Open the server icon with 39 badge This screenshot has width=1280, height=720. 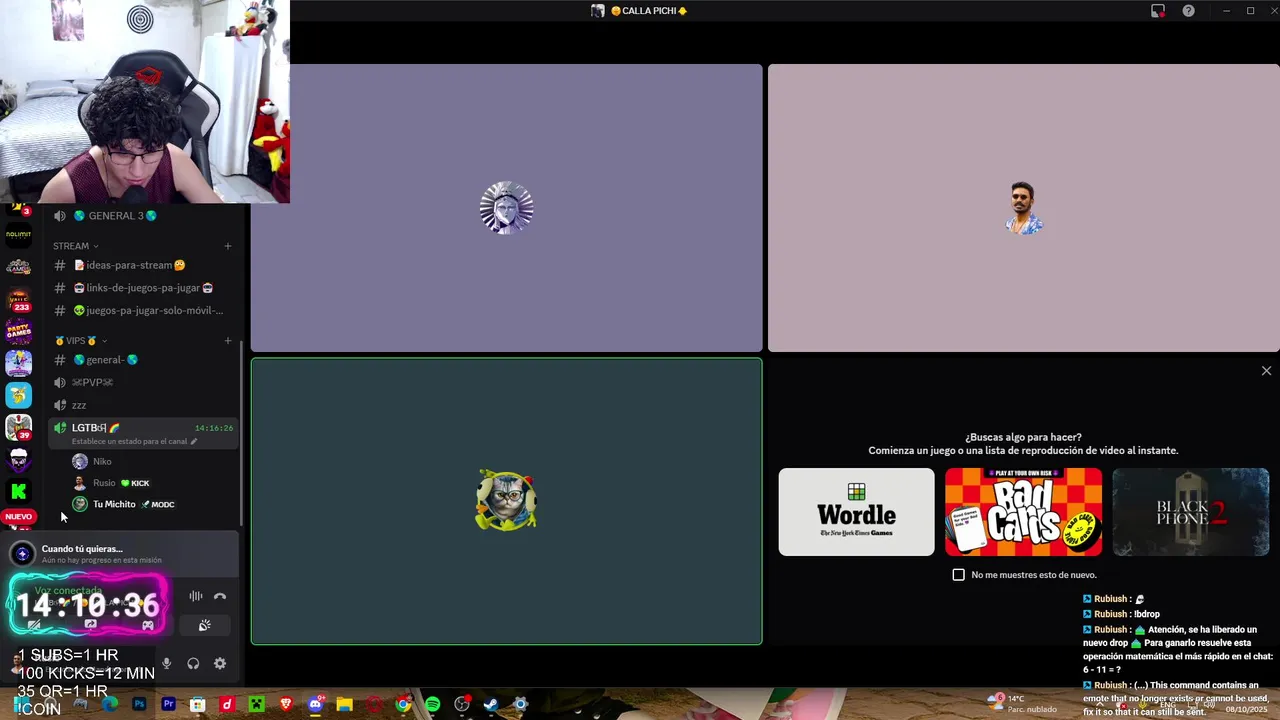click(18, 427)
